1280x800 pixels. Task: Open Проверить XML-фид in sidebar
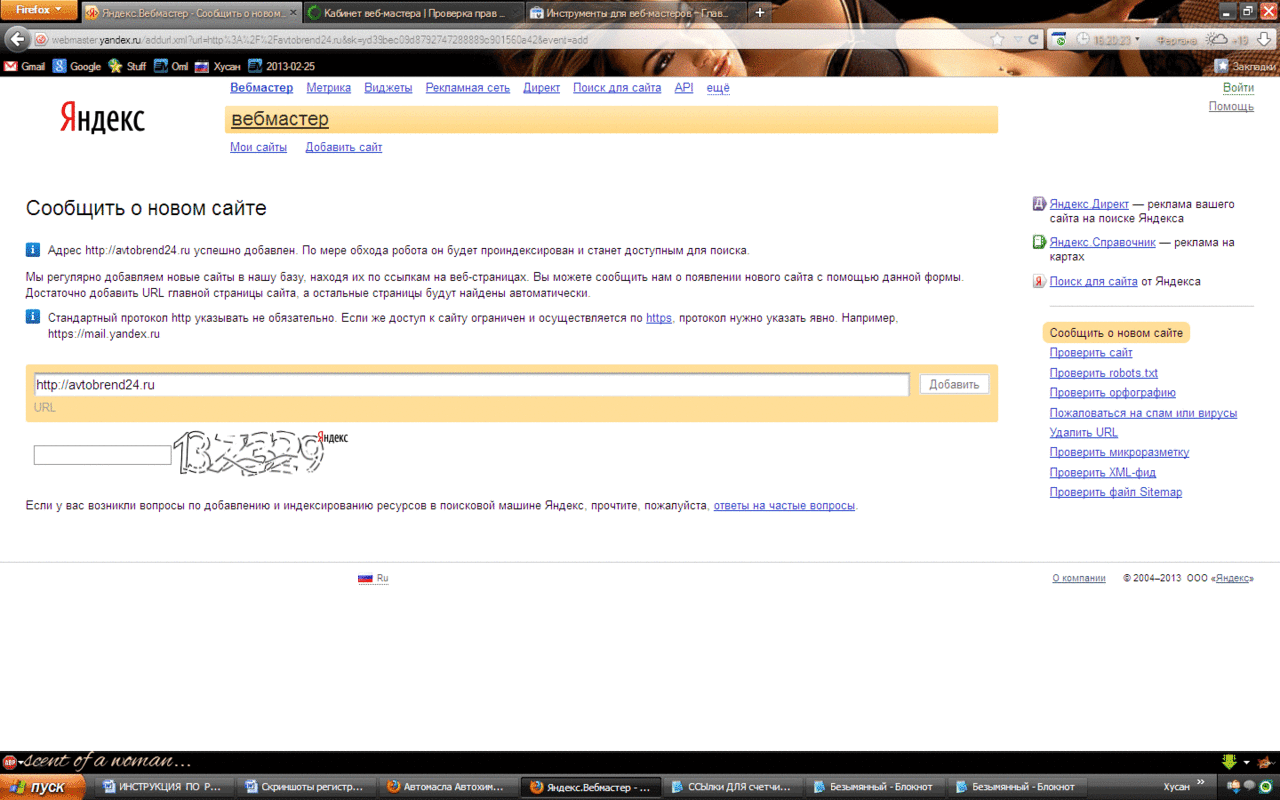click(x=1102, y=472)
